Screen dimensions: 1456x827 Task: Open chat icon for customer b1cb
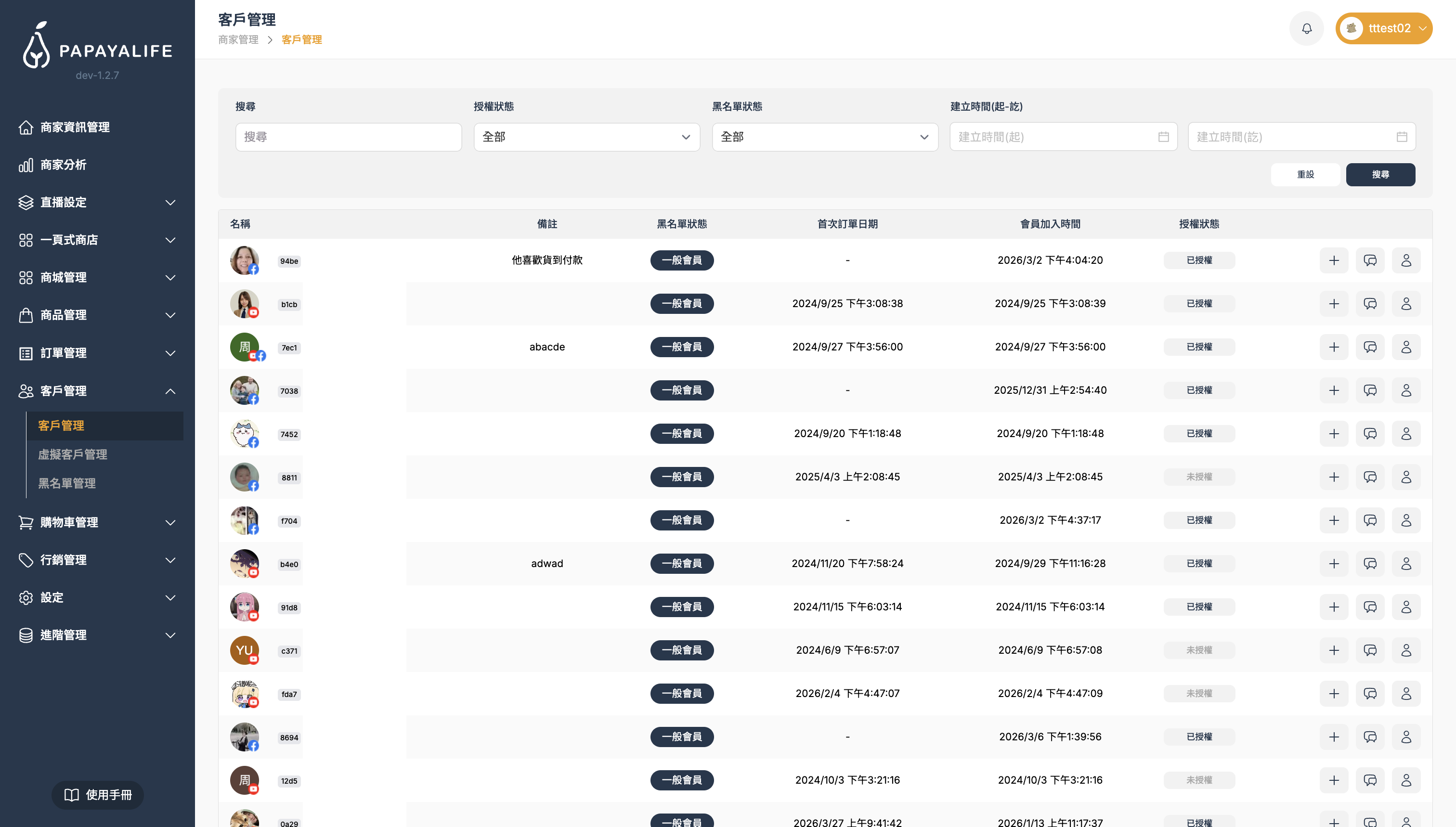(x=1370, y=304)
